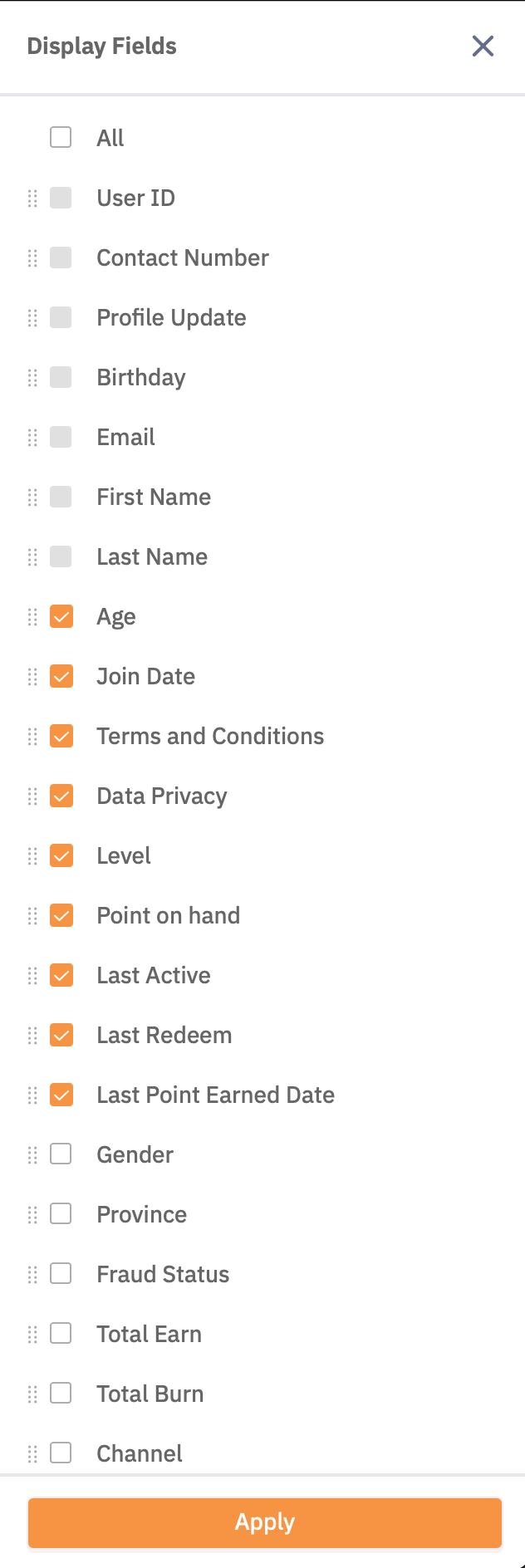Disable the Terms and Conditions field
Image resolution: width=525 pixels, height=1568 pixels.
(x=61, y=736)
